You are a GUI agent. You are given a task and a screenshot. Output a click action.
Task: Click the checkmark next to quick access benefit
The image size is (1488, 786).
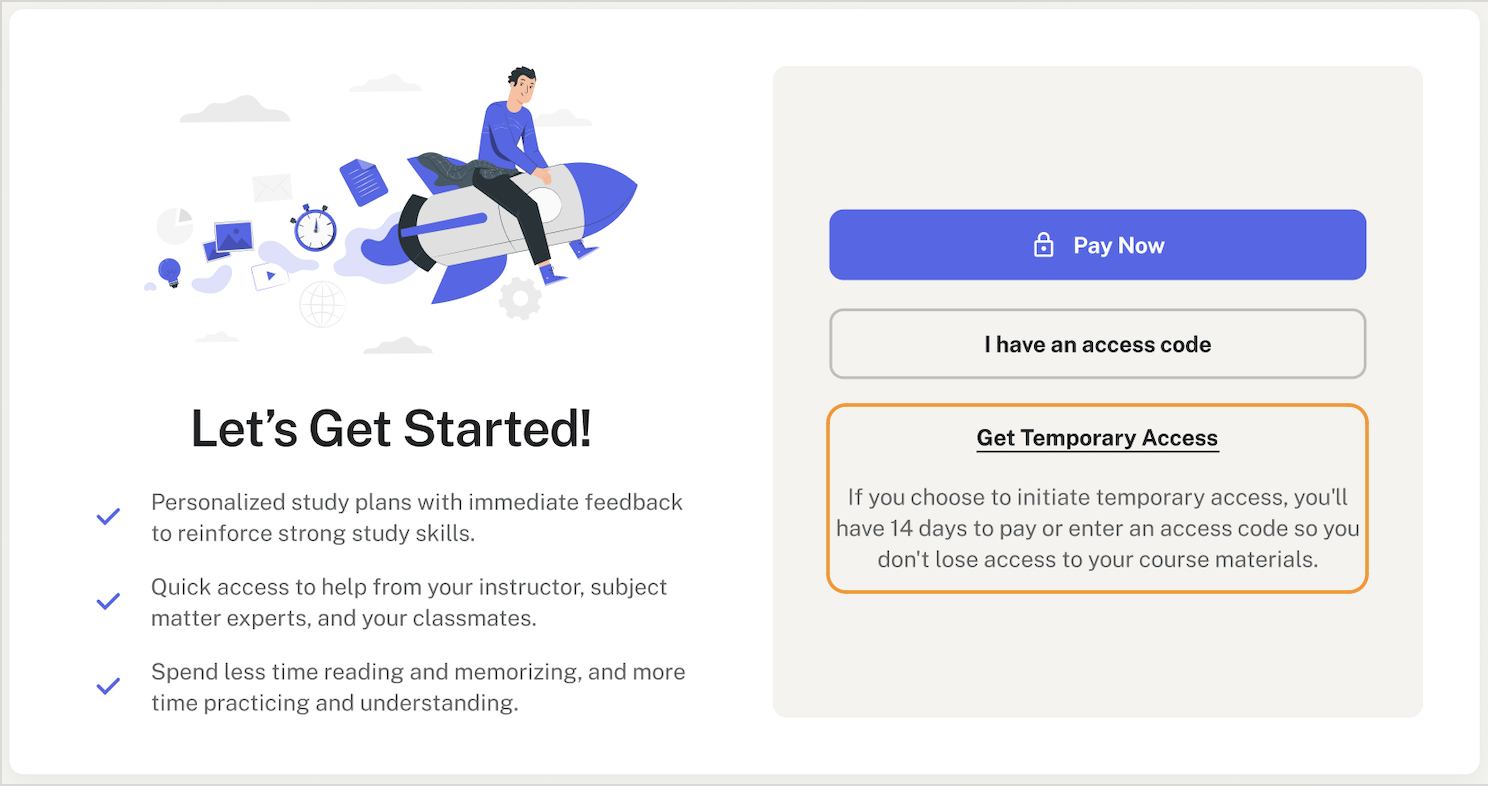(110, 601)
